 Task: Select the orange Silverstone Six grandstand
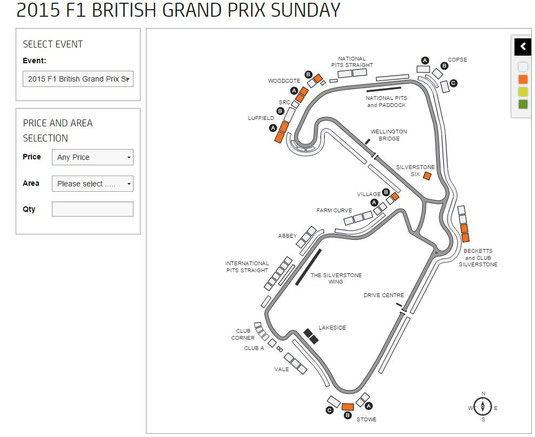(427, 176)
